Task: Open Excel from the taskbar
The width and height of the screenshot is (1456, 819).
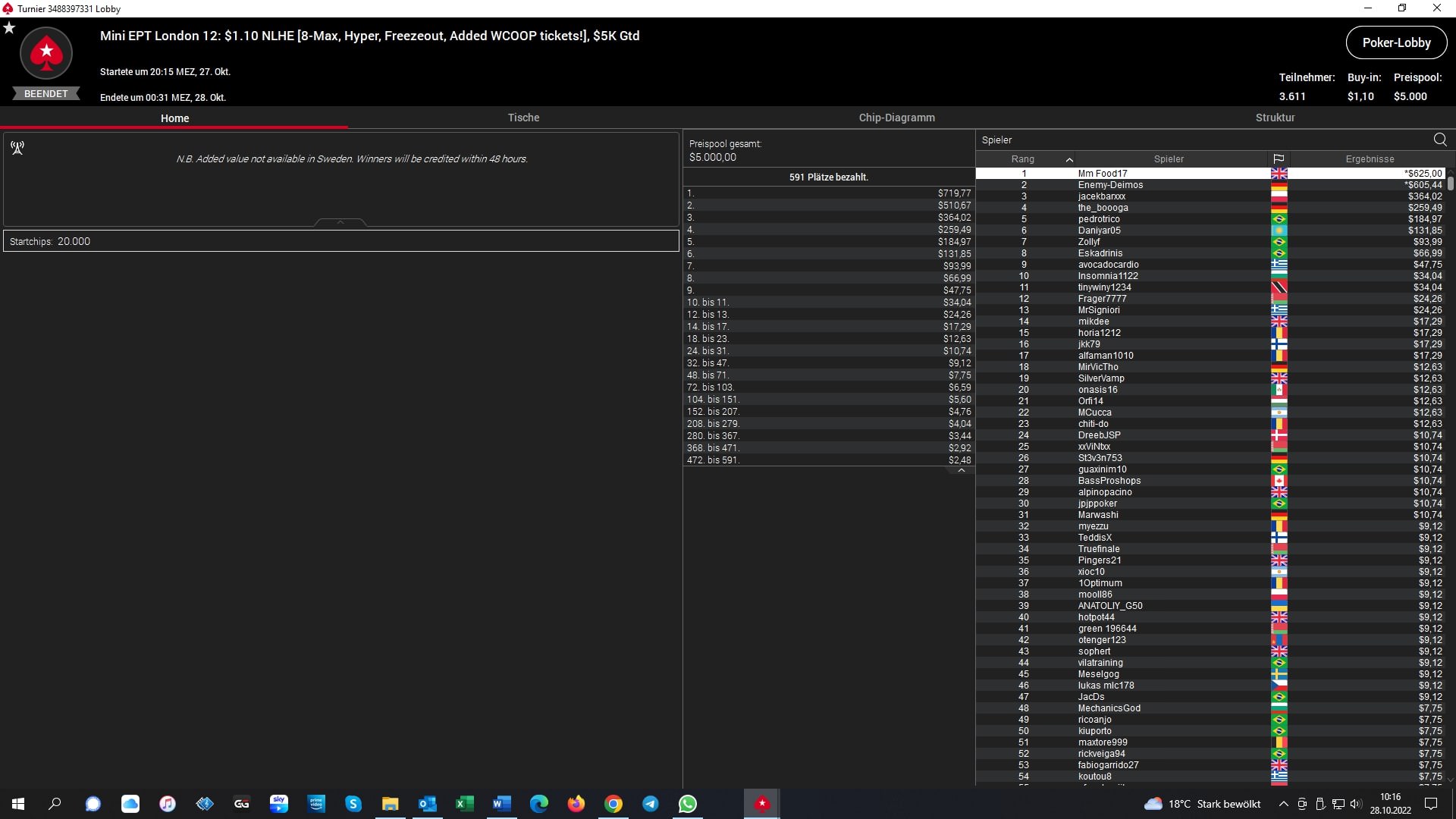Action: click(x=465, y=804)
